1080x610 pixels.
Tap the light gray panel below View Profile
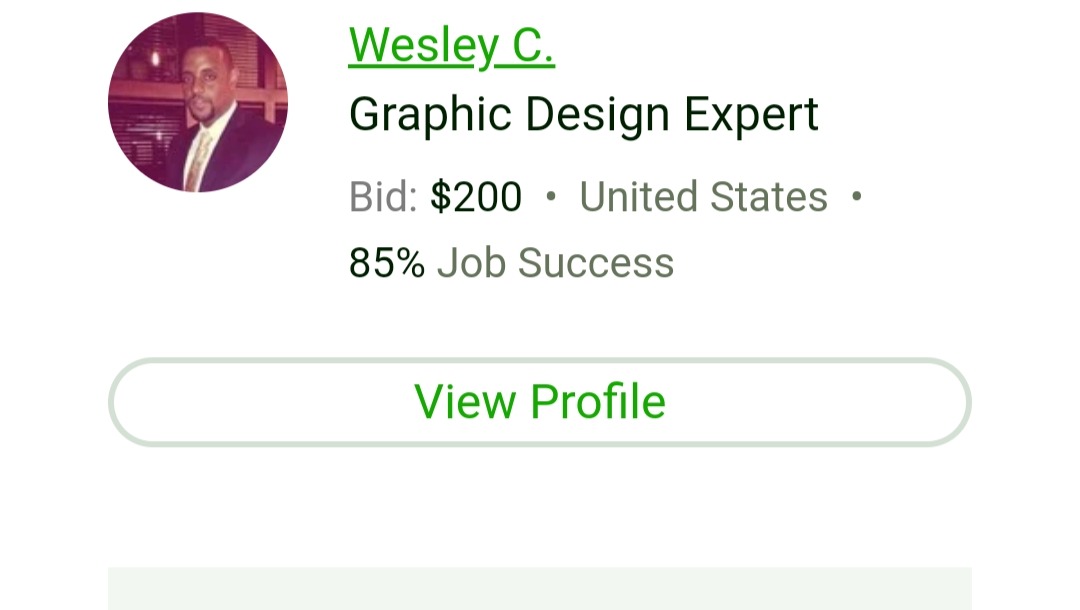click(x=540, y=589)
